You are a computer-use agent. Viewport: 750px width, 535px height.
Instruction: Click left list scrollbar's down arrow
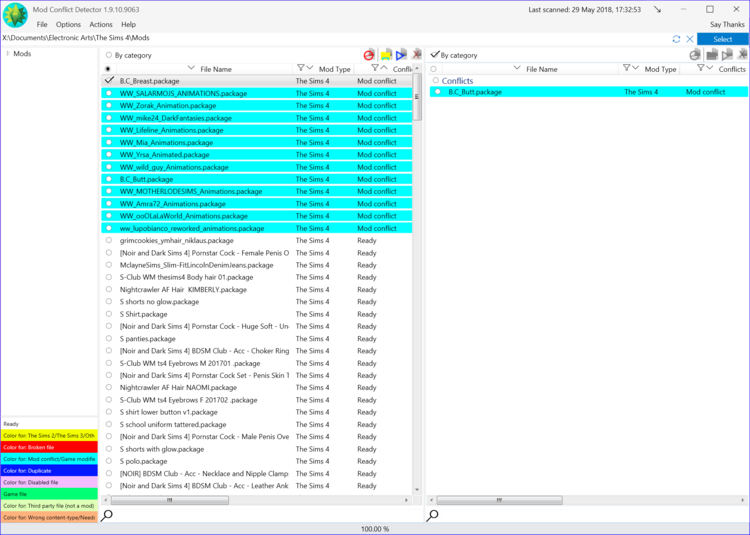click(x=417, y=490)
